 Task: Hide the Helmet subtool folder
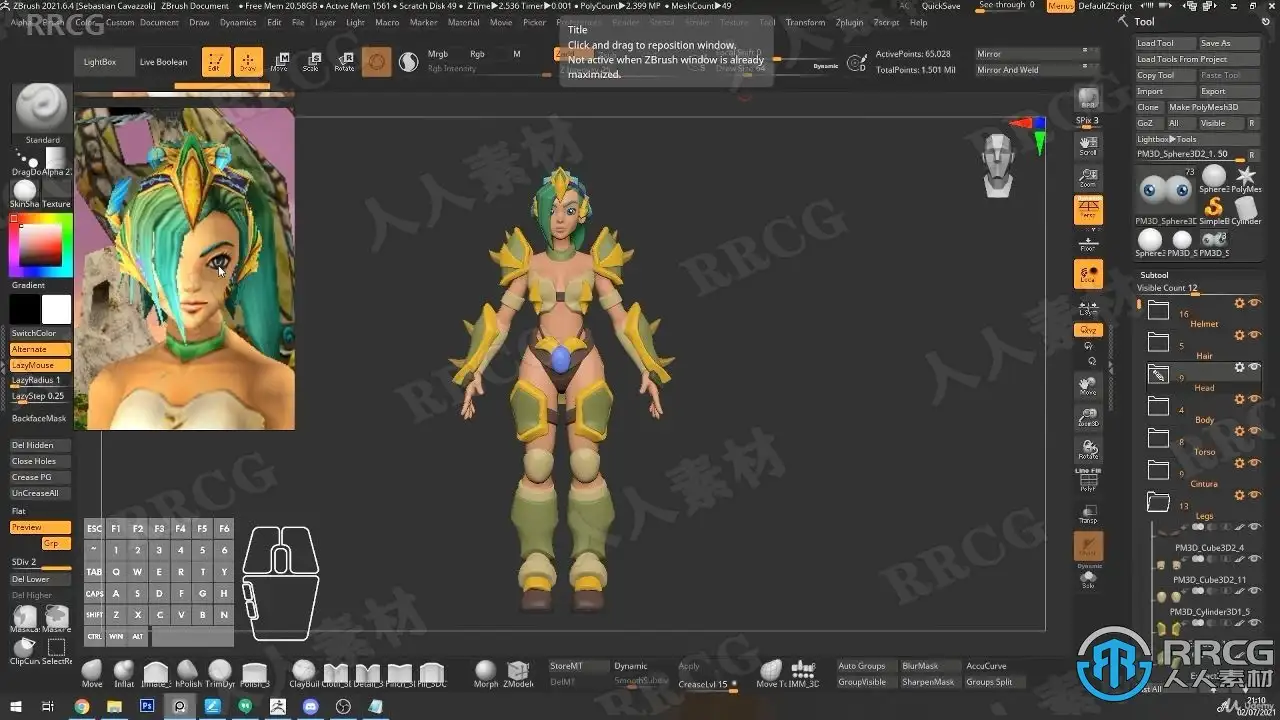coord(1254,303)
